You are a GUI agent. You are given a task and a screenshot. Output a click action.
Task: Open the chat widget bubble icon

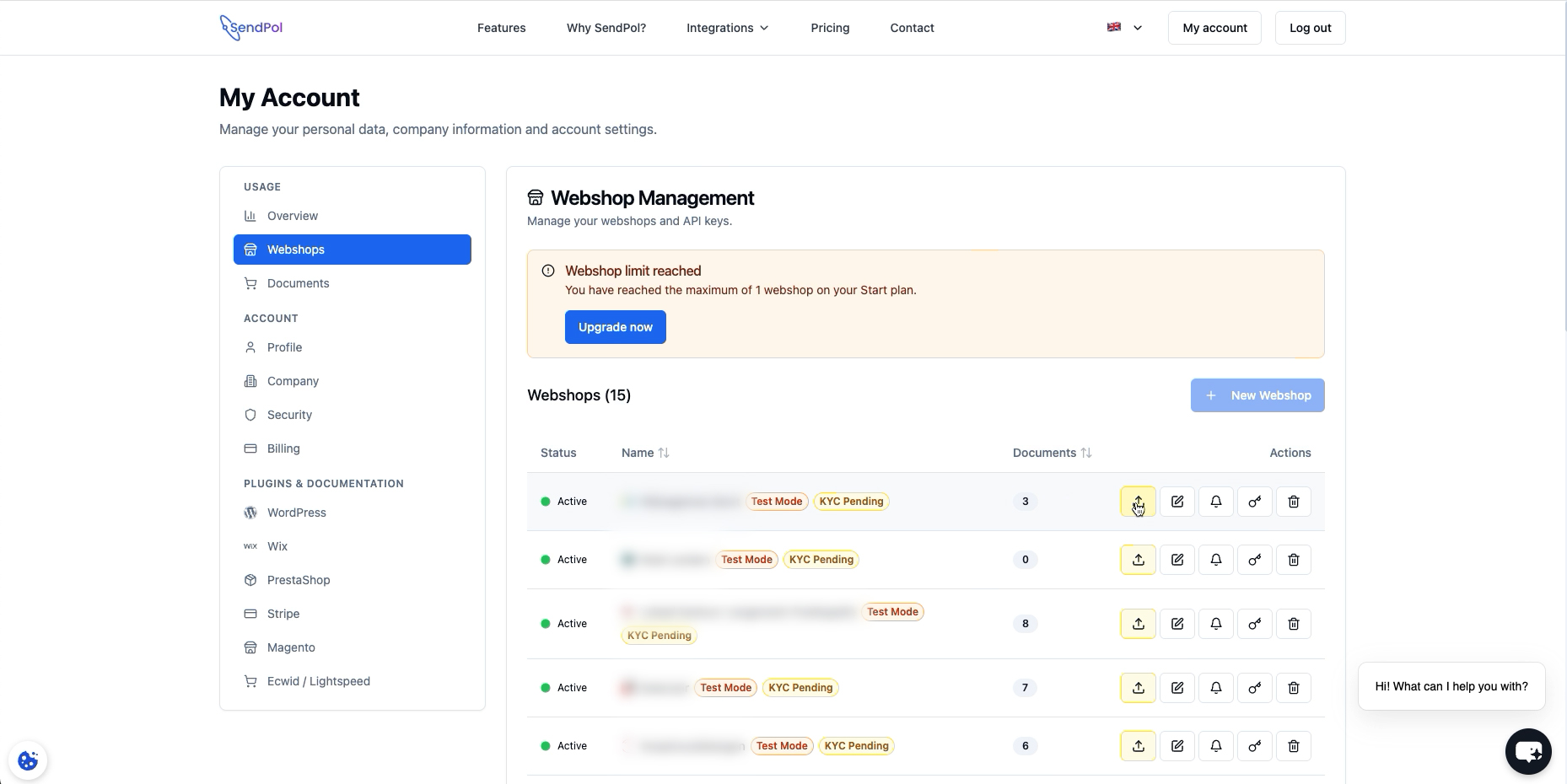coord(1527,751)
